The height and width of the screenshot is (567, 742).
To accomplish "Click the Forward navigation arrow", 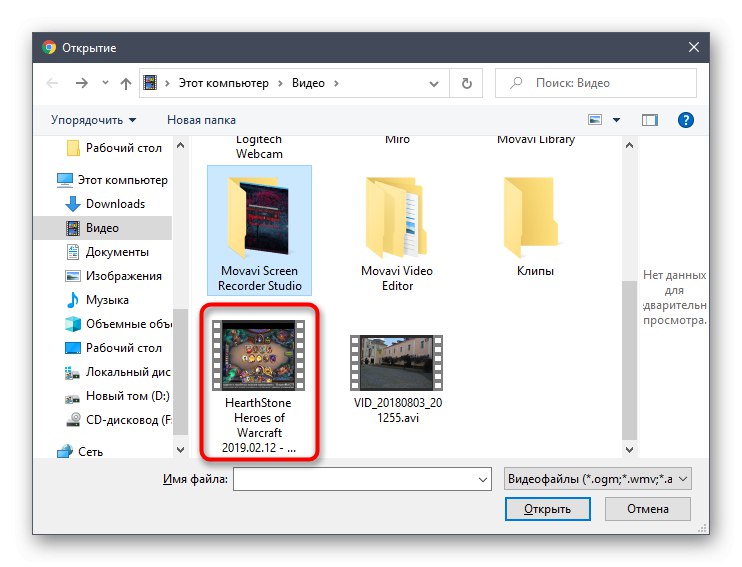I will [82, 83].
